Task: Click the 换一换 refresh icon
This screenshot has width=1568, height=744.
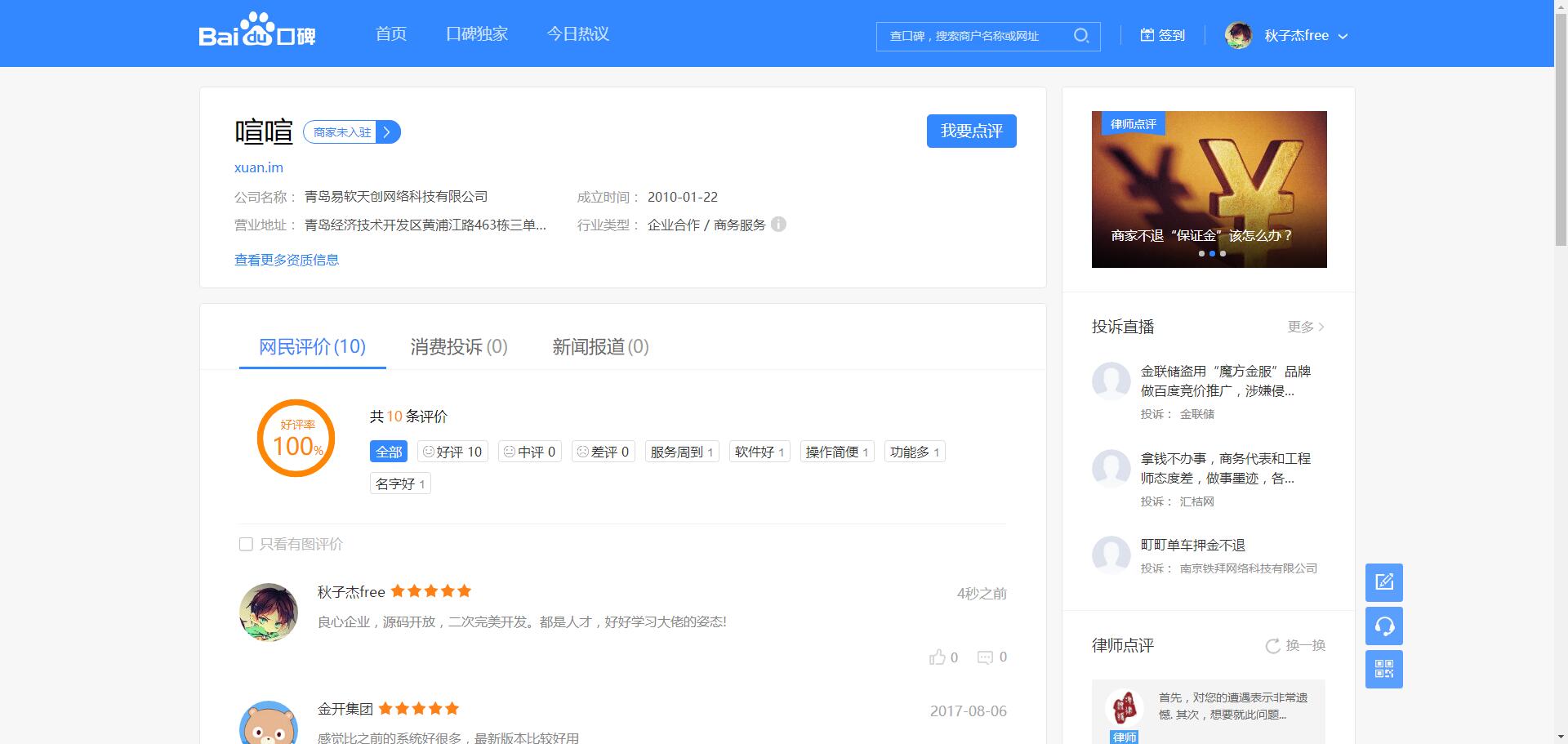Action: (1272, 646)
